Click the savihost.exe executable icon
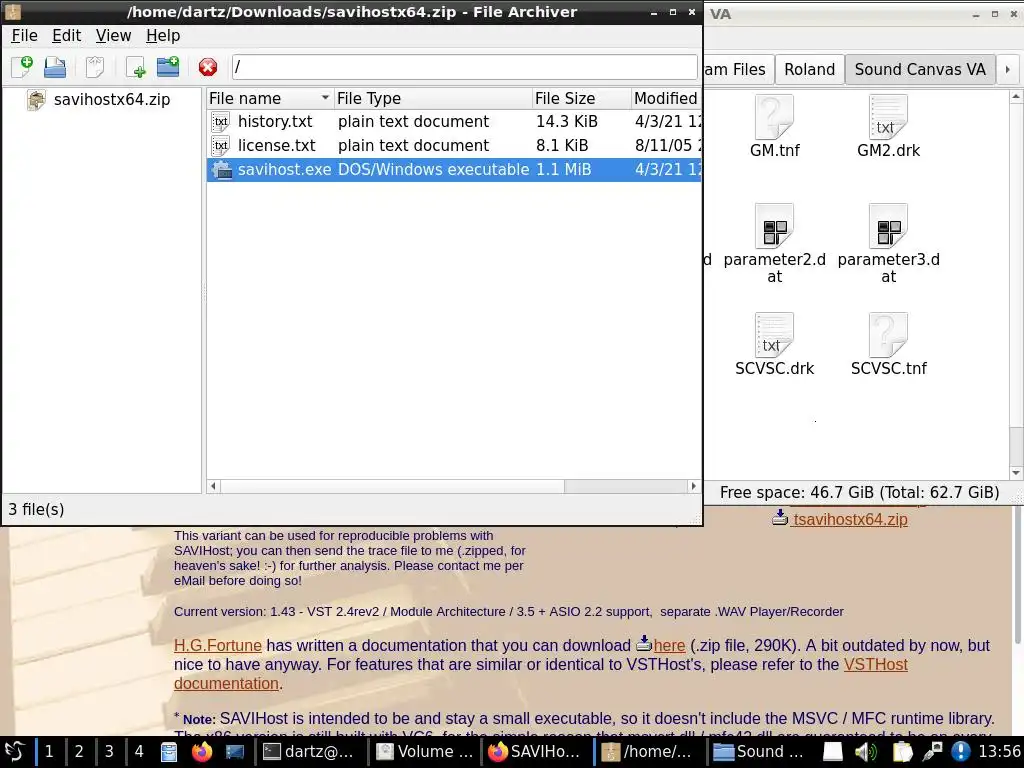Screen dimensions: 1024x768 [221, 169]
